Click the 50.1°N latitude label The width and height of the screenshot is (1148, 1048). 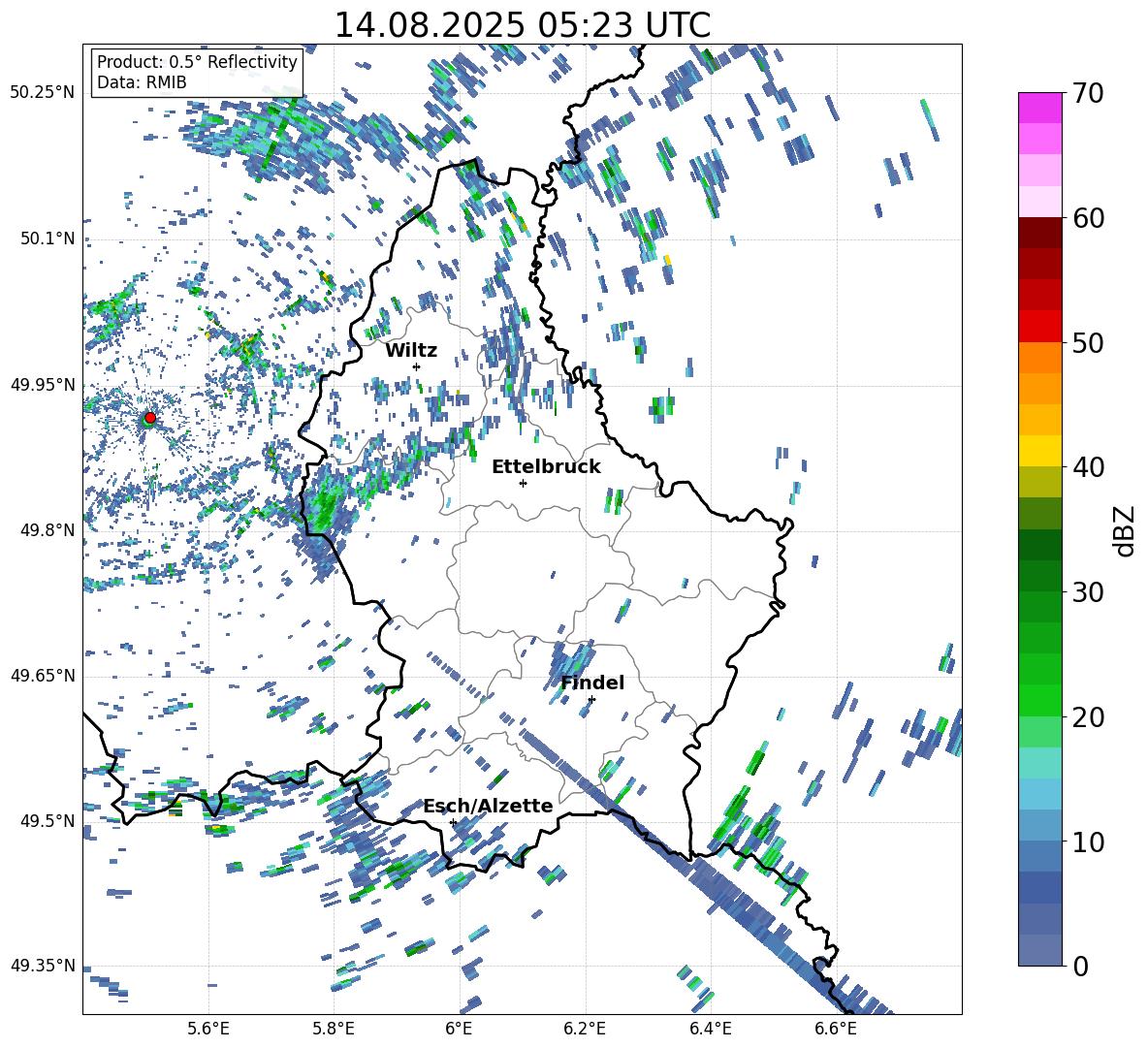pyautogui.click(x=47, y=239)
